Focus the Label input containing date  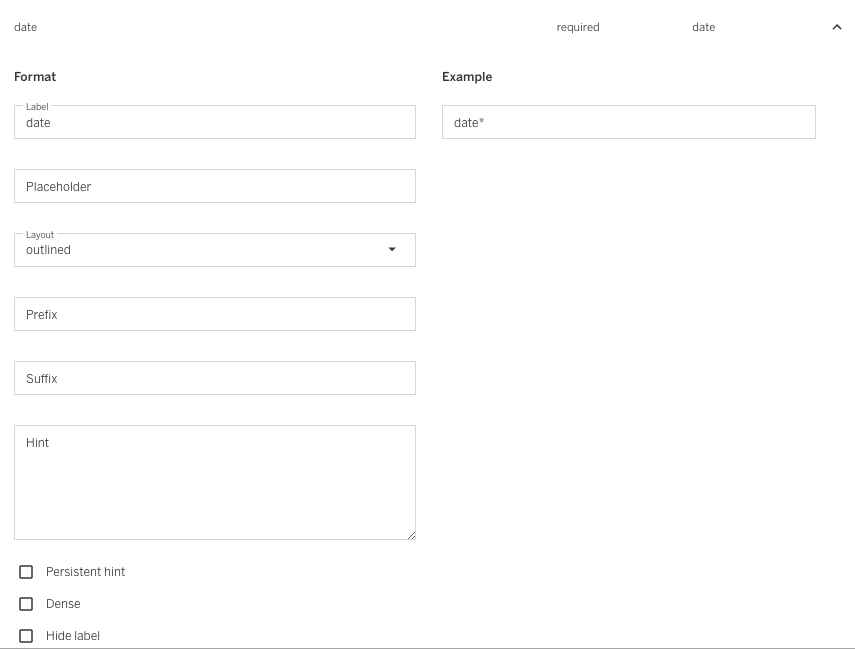point(214,123)
